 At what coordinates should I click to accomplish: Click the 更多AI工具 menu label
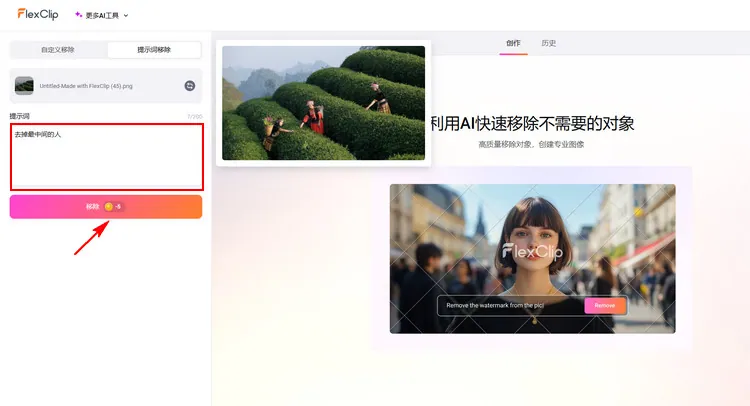coord(102,15)
